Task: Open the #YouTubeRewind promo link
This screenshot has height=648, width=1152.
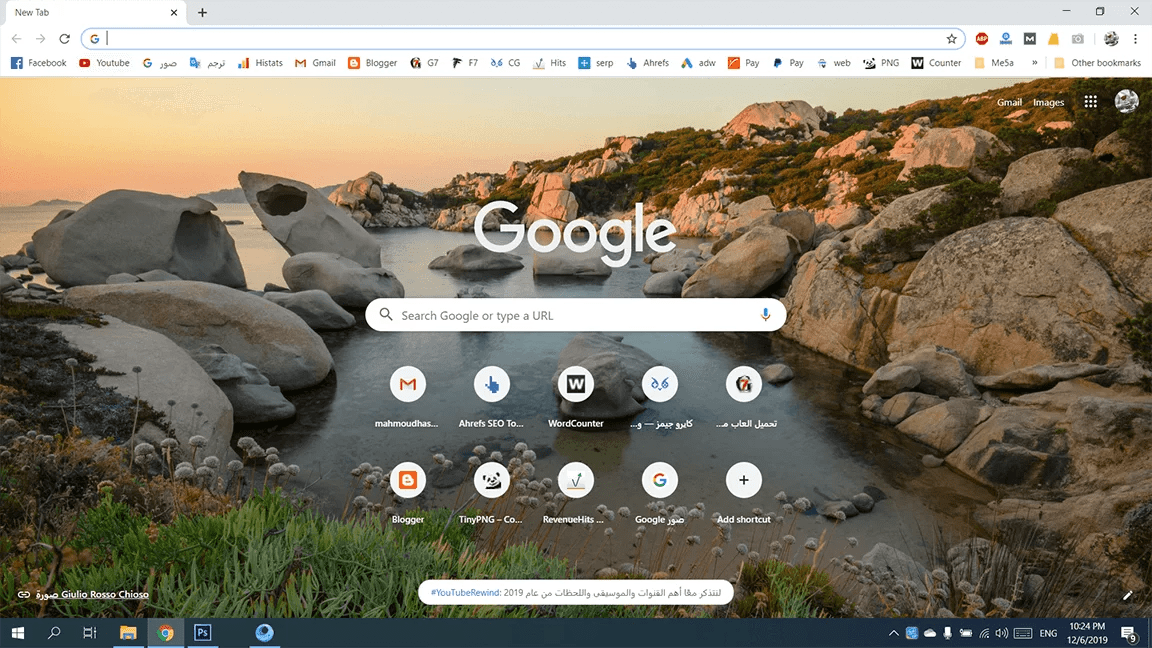Action: click(x=575, y=592)
